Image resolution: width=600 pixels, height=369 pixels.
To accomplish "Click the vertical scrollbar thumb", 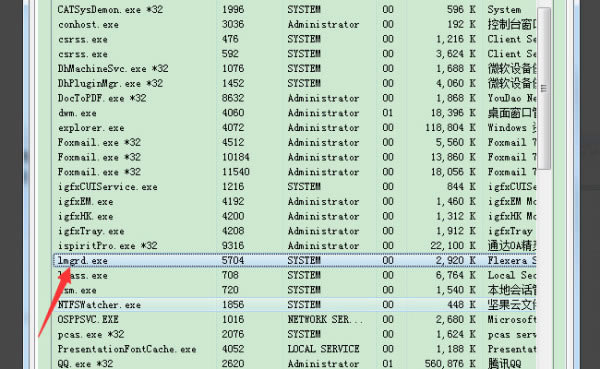I will [544, 88].
